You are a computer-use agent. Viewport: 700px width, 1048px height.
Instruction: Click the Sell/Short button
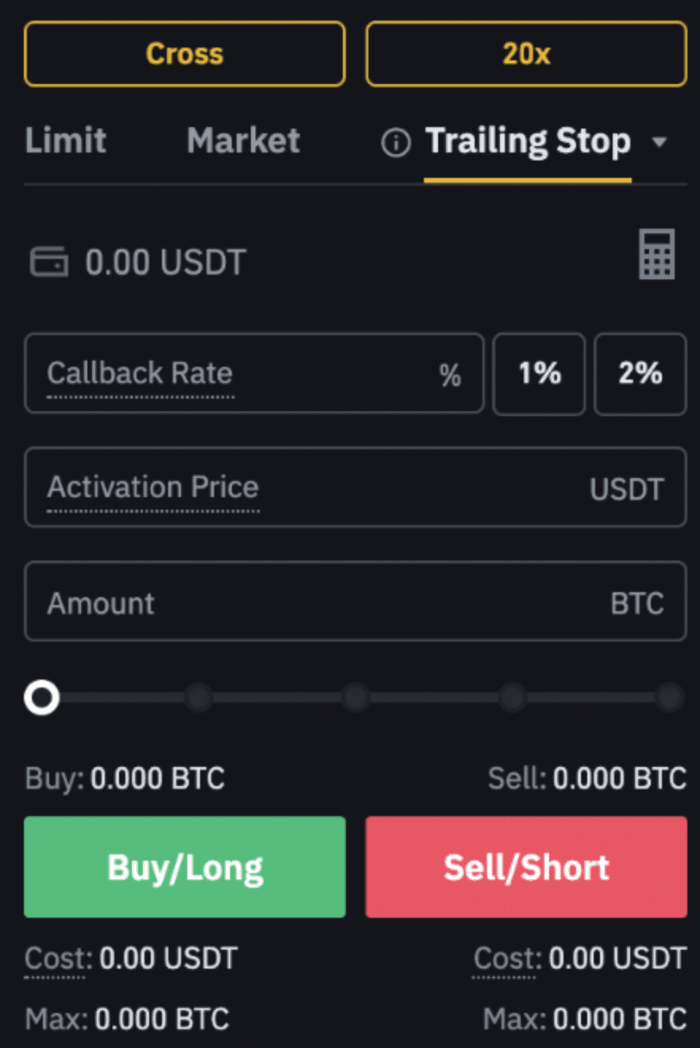coord(526,867)
